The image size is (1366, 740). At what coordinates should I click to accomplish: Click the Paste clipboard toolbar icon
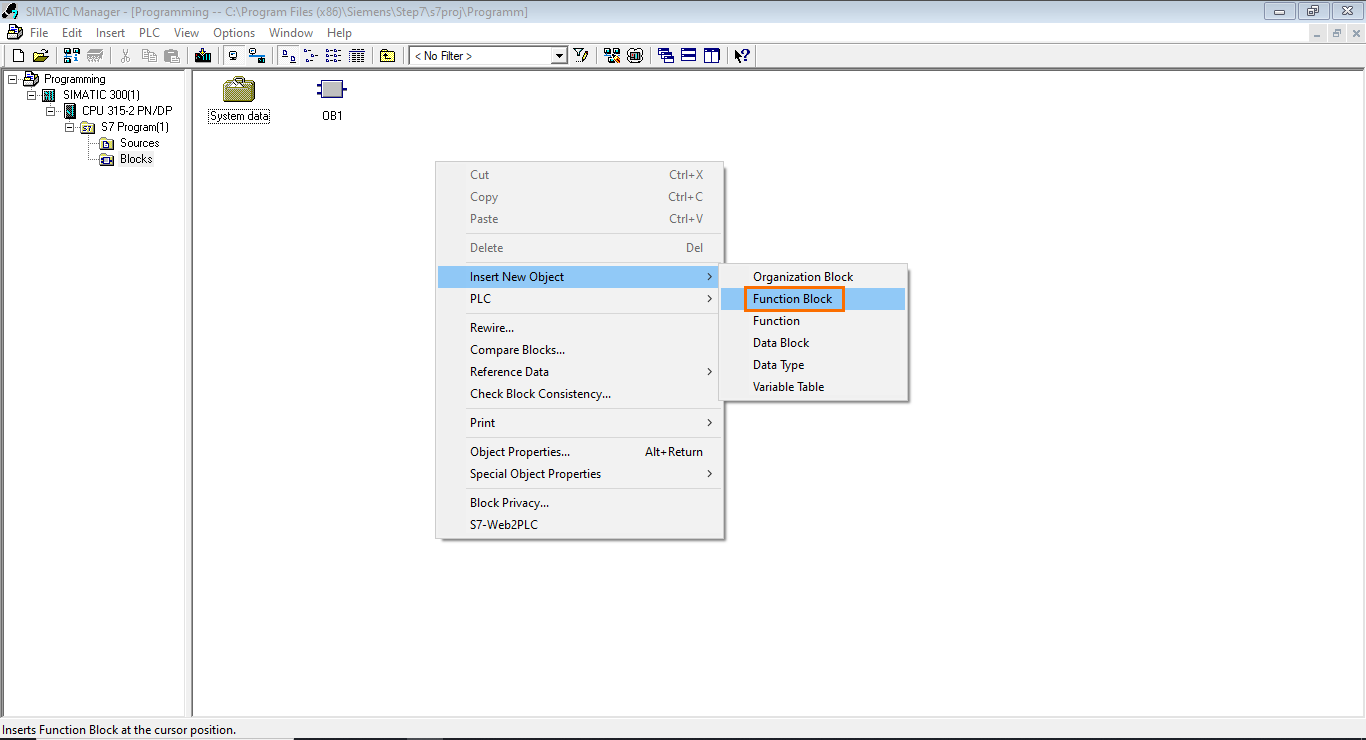172,56
